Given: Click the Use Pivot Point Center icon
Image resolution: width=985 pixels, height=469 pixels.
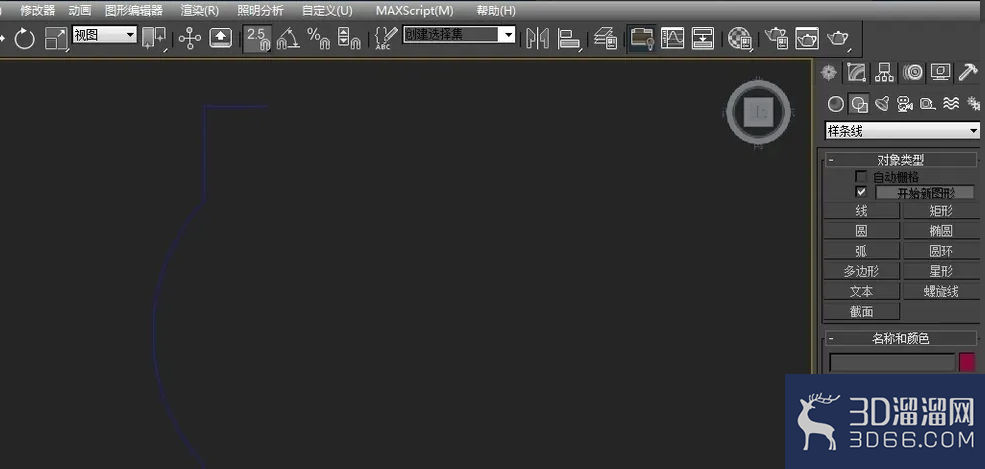Looking at the screenshot, I should point(153,38).
